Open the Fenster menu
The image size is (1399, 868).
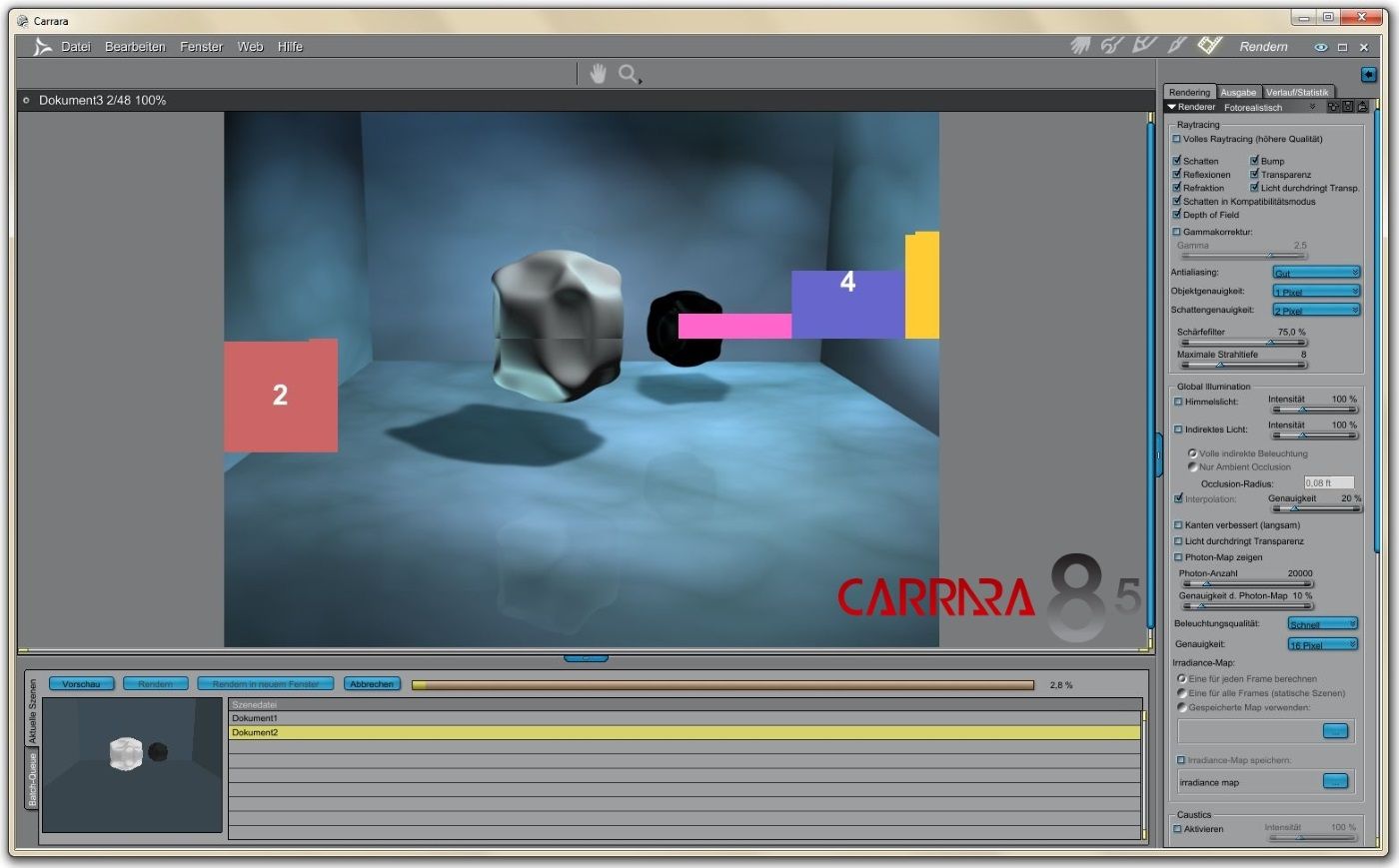click(x=201, y=47)
